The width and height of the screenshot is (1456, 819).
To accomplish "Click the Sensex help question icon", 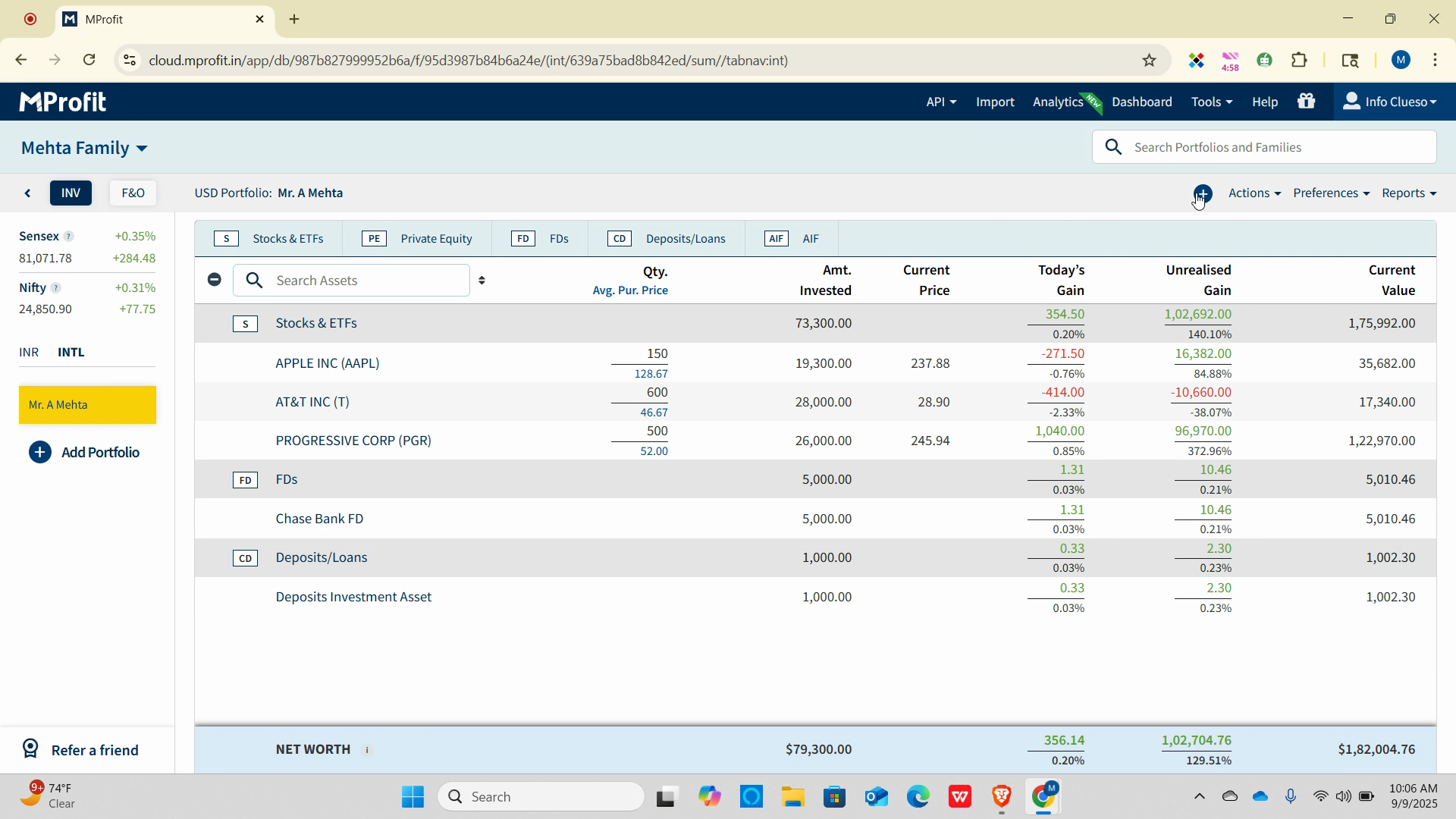I will point(68,237).
